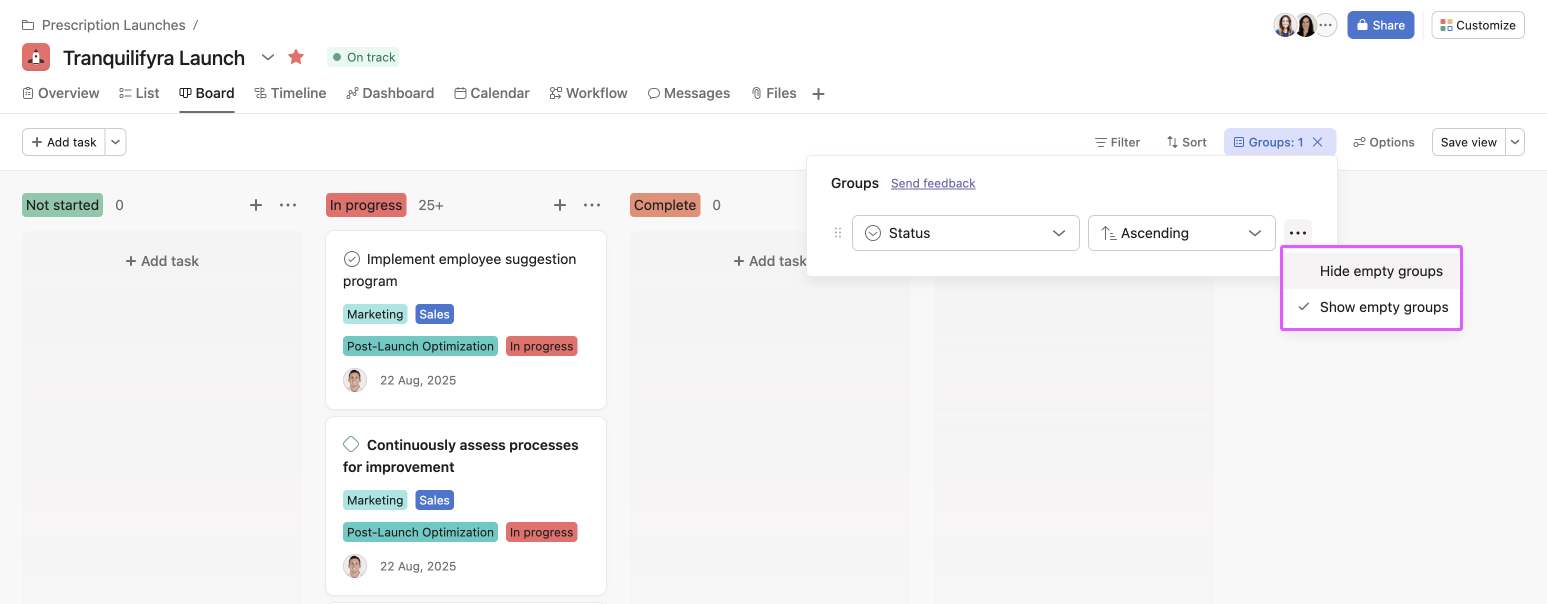Click the members overflow ellipsis near avatars

pos(1326,25)
